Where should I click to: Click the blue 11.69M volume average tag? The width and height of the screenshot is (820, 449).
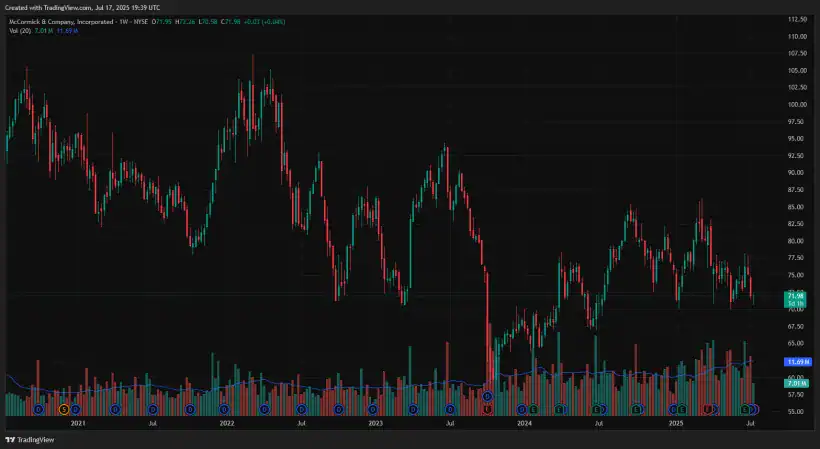tap(797, 361)
